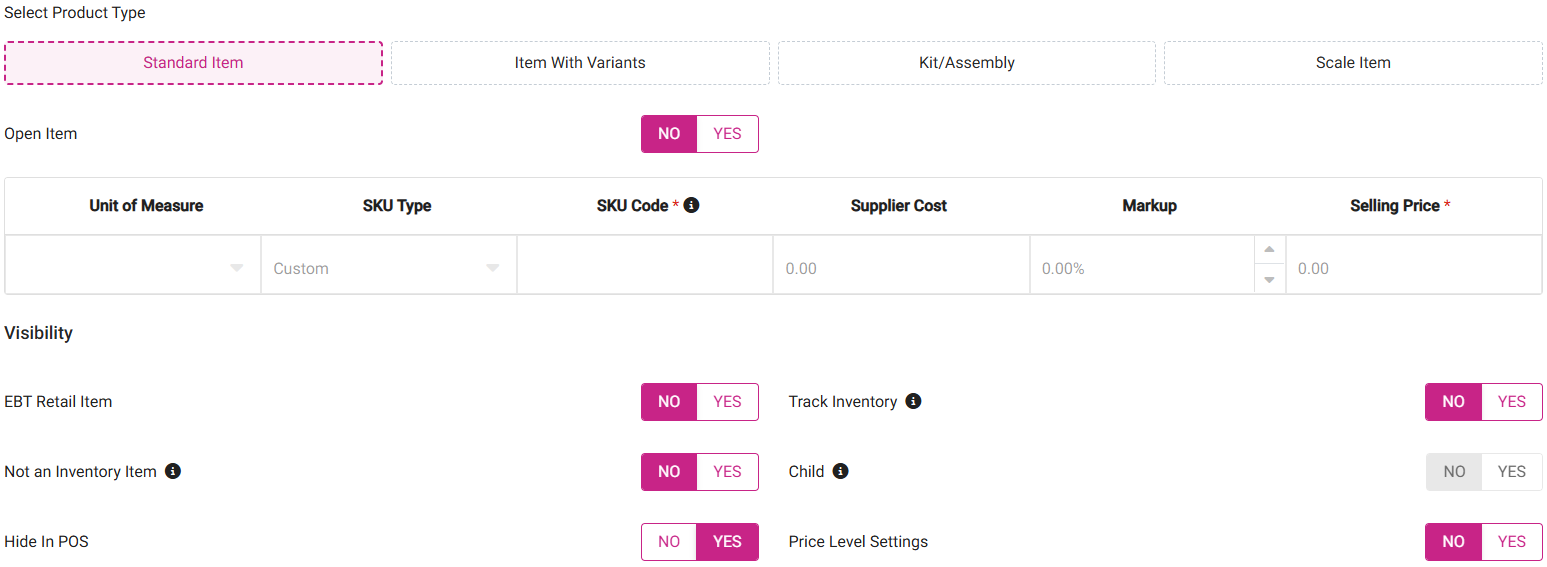Screen dimensions: 1547x567
Task: Focus the Supplier Cost field
Action: [901, 268]
